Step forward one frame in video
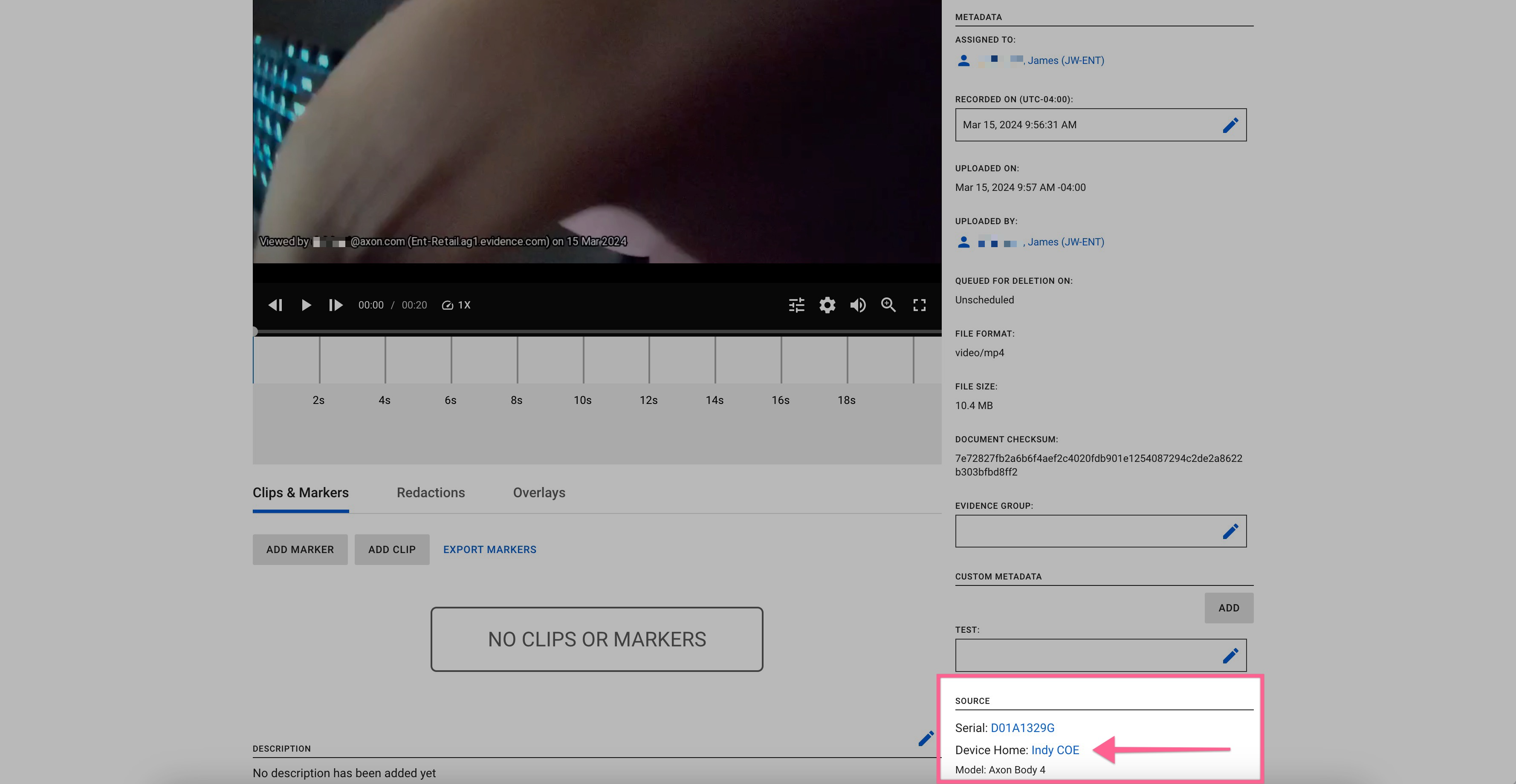Image resolution: width=1516 pixels, height=784 pixels. [x=336, y=305]
